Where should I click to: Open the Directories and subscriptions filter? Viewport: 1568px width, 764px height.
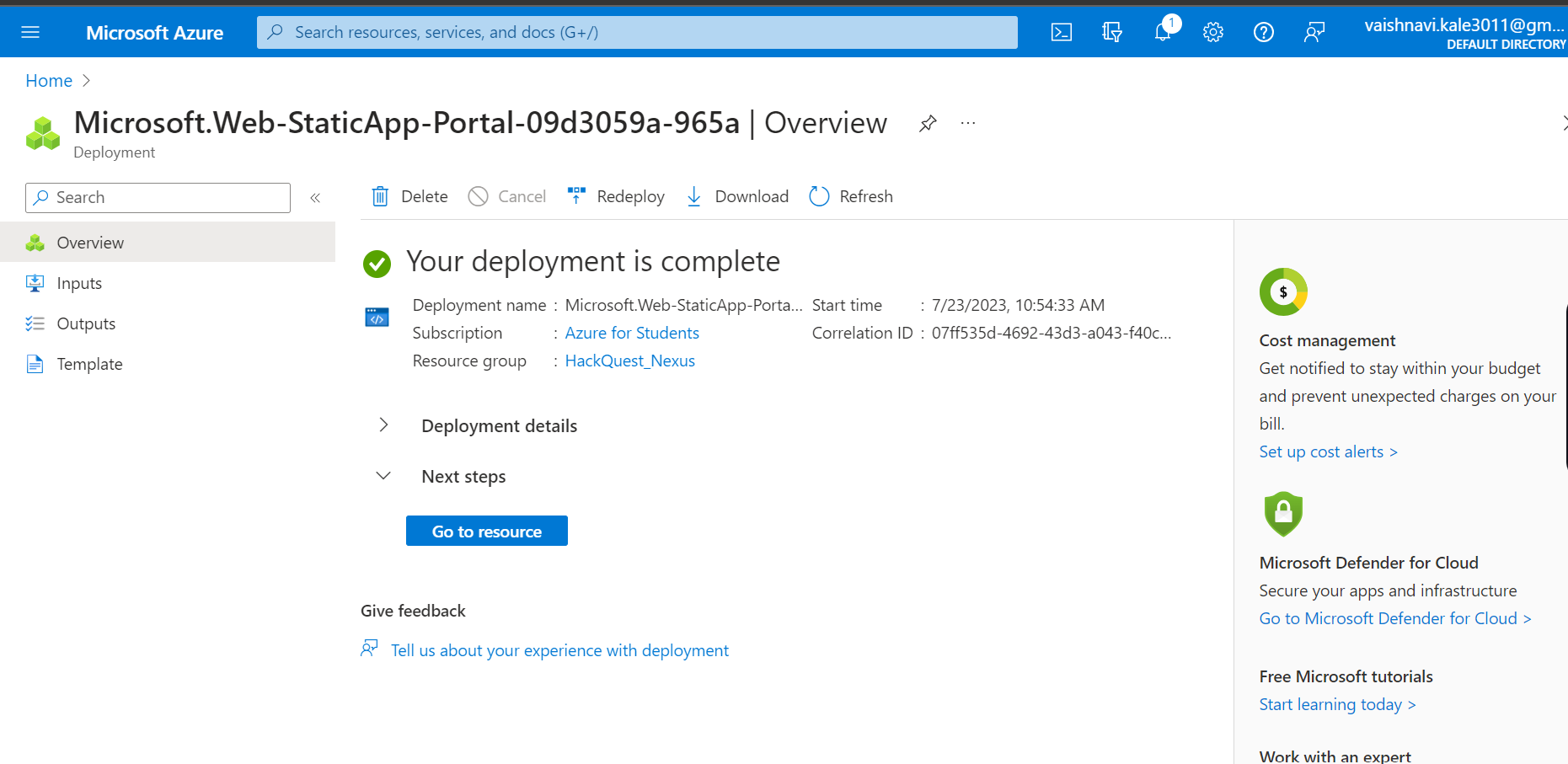[1112, 32]
